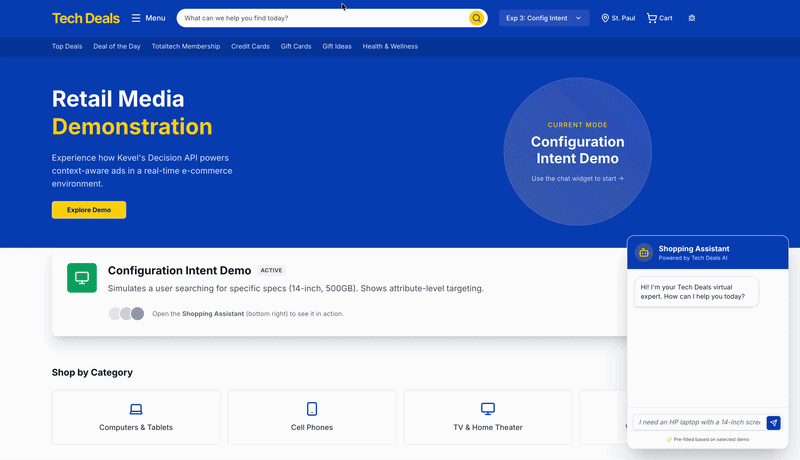Open Totaltech Membership page

[x=186, y=46]
